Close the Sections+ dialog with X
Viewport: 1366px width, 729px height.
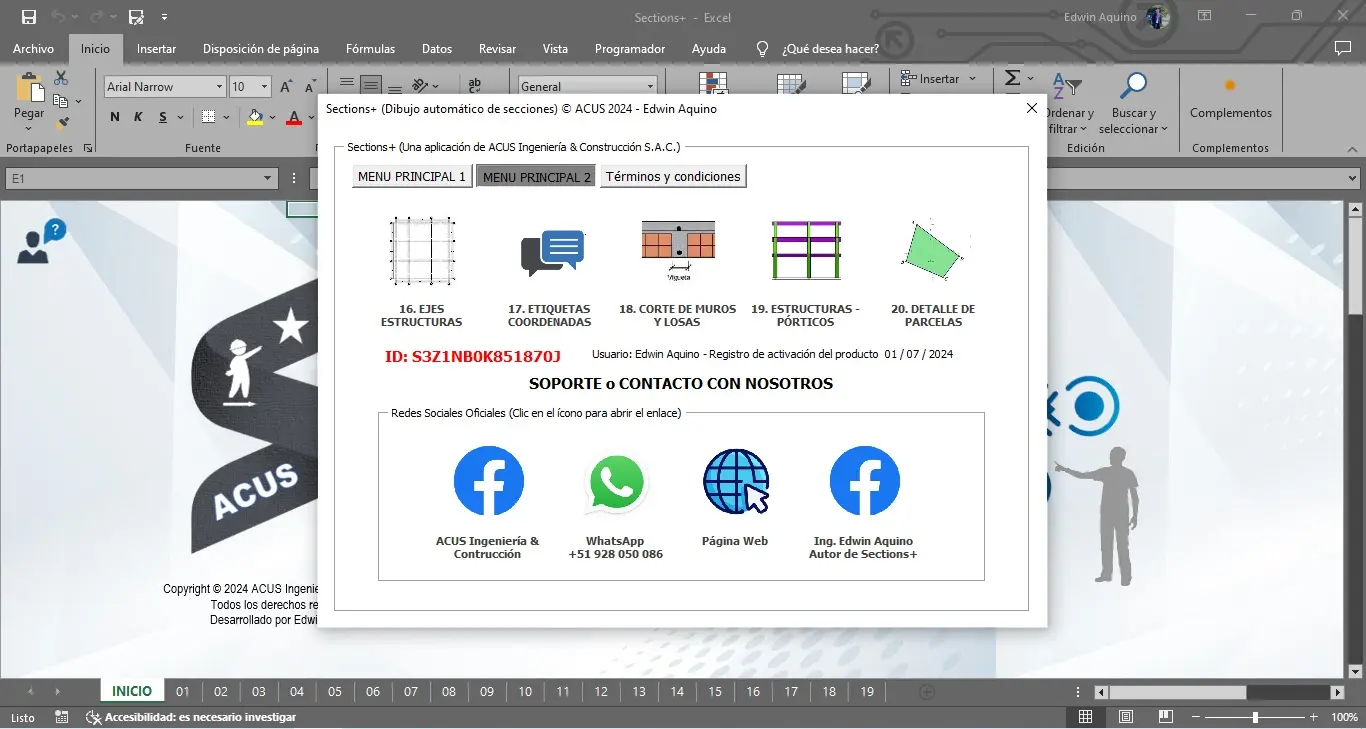click(x=1032, y=108)
